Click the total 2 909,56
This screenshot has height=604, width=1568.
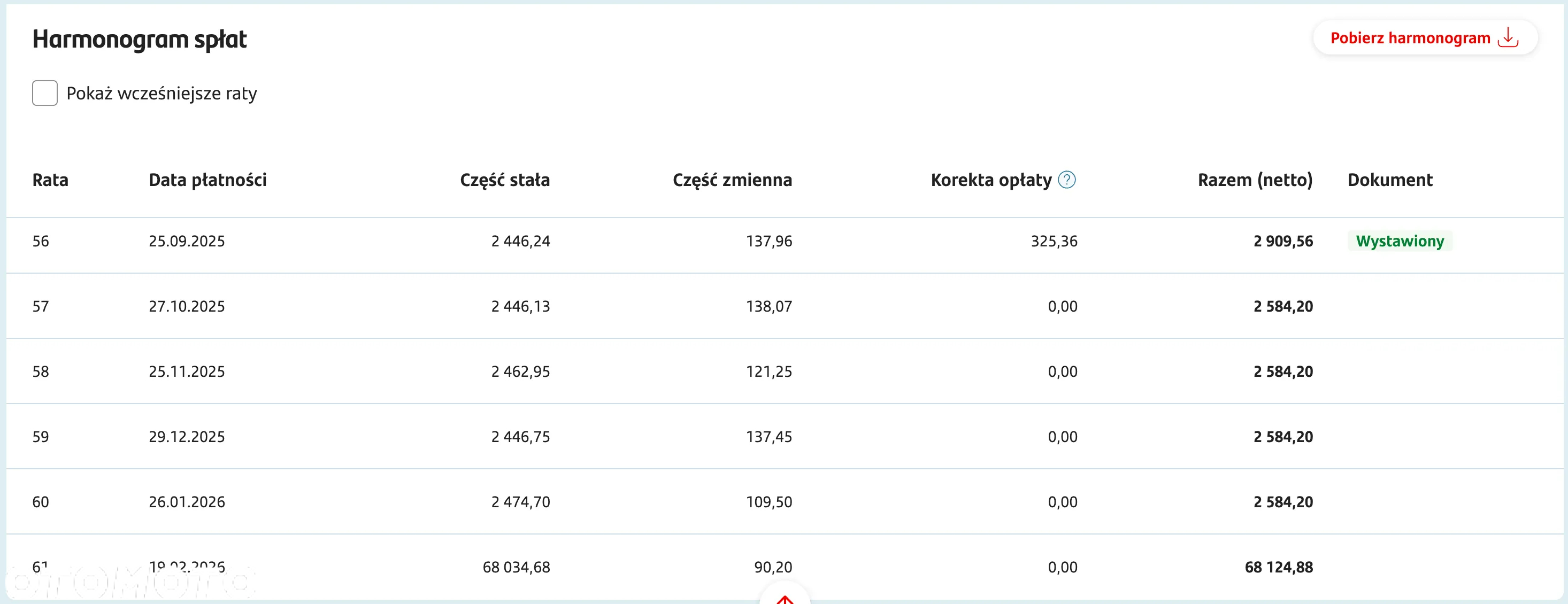pos(1283,241)
